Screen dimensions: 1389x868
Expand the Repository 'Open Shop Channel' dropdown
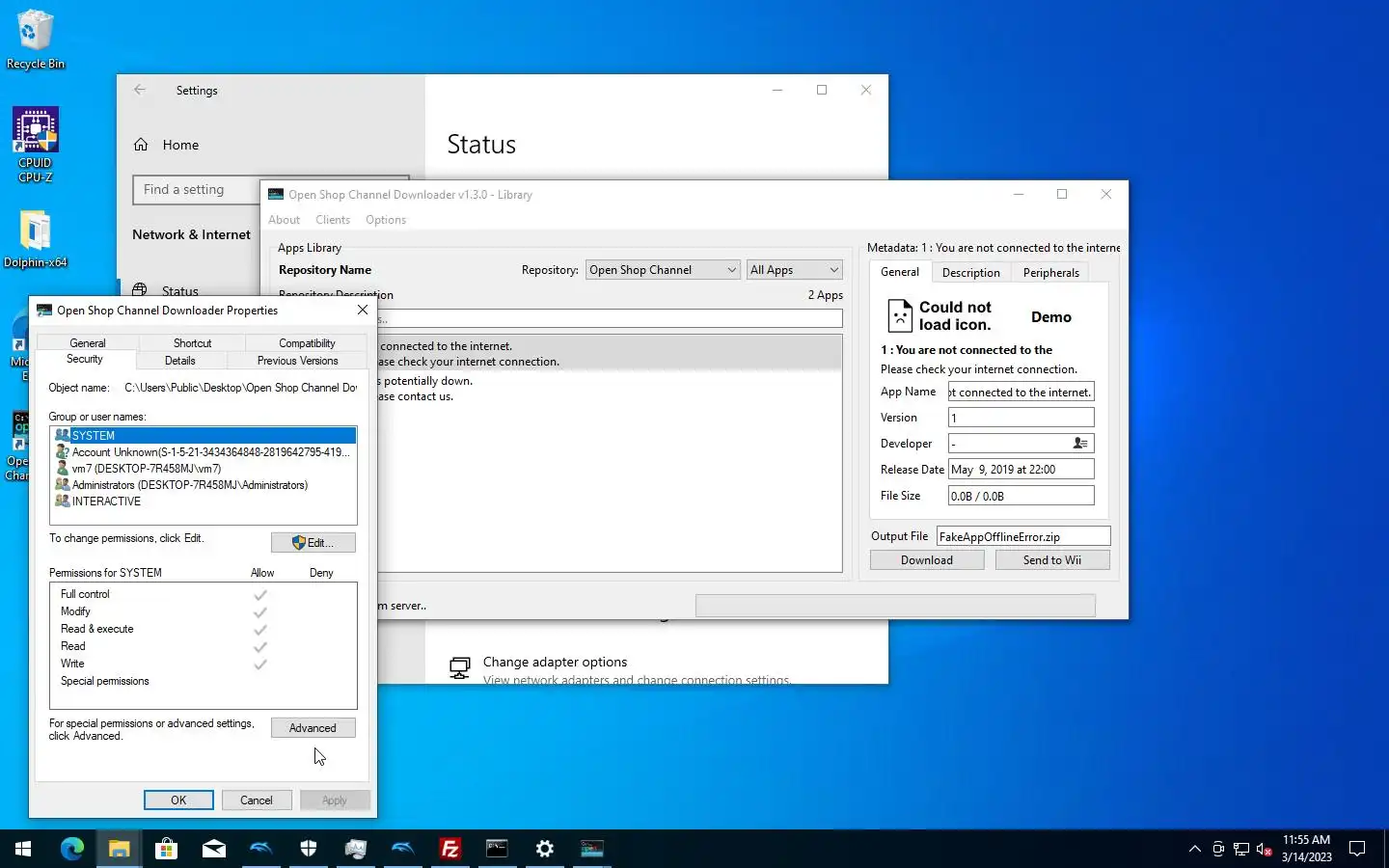[x=663, y=270]
